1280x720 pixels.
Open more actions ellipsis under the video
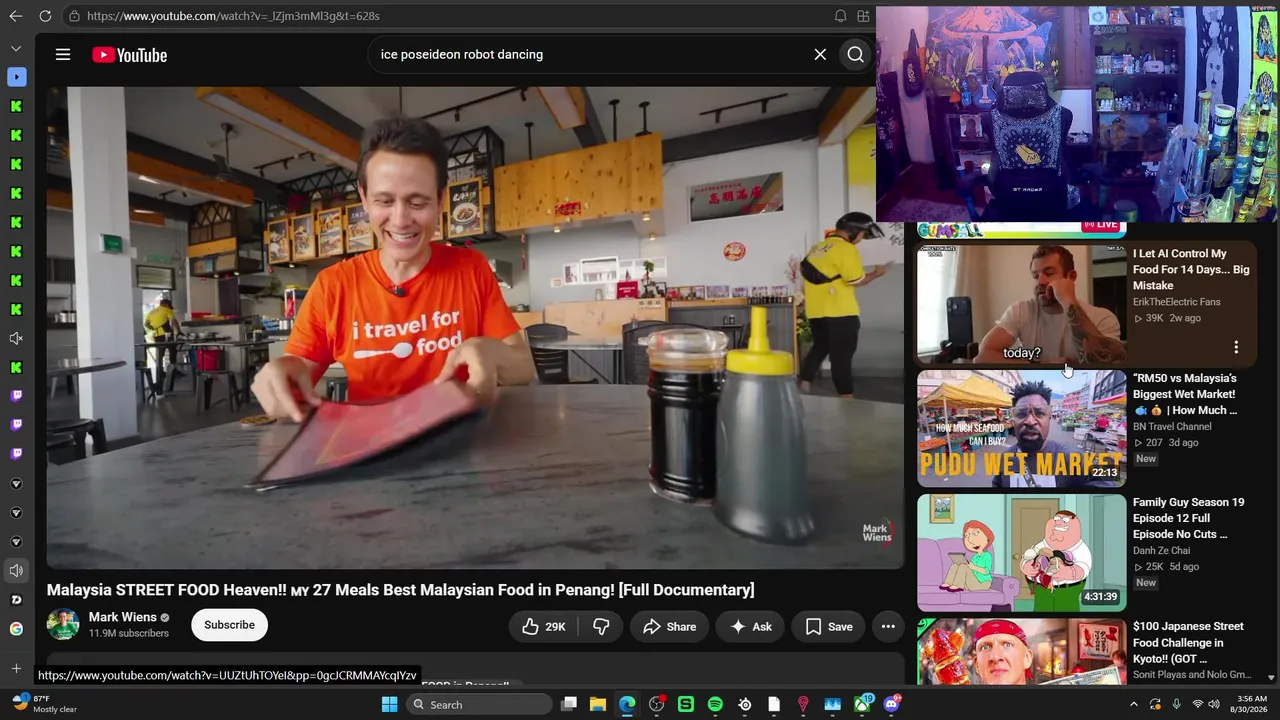[x=888, y=627]
